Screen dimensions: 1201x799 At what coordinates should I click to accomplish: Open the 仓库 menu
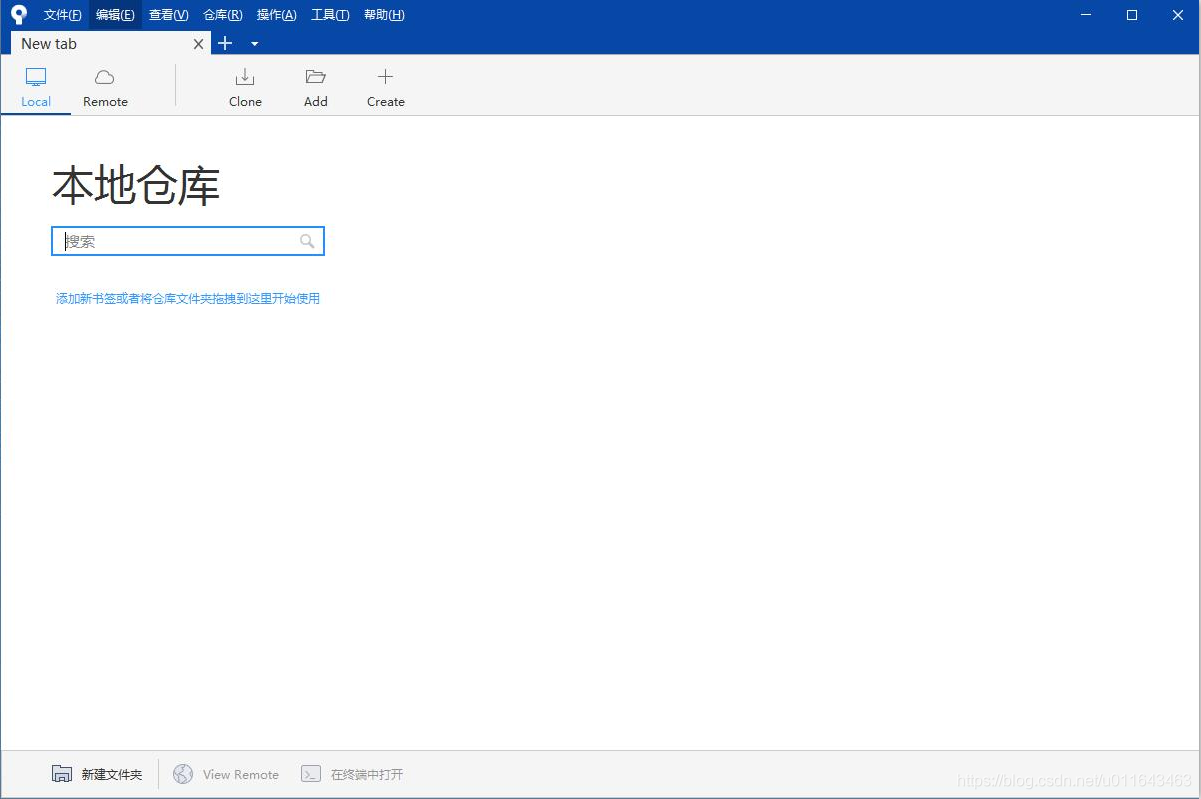222,14
